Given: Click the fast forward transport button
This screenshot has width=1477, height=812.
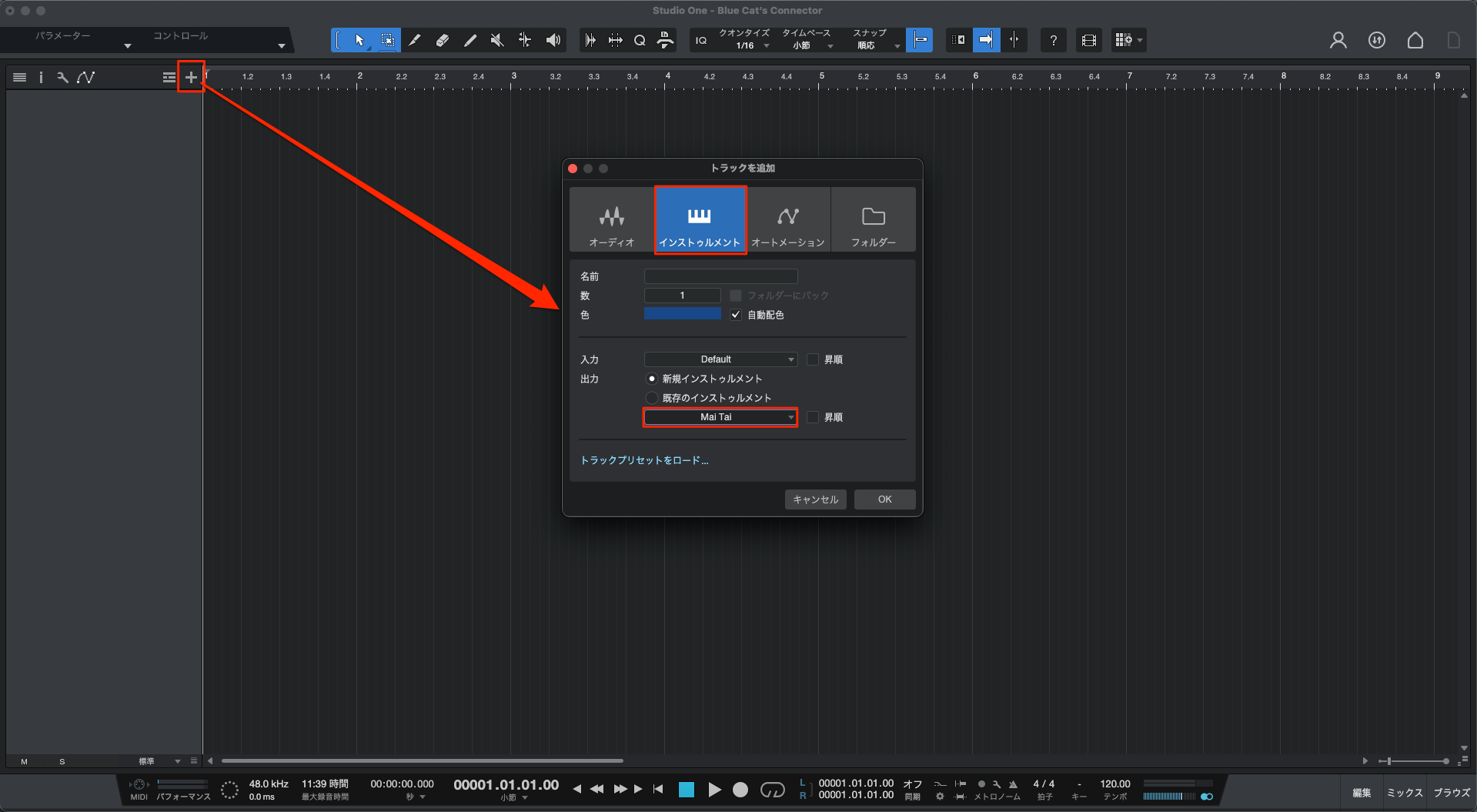Looking at the screenshot, I should click(620, 789).
